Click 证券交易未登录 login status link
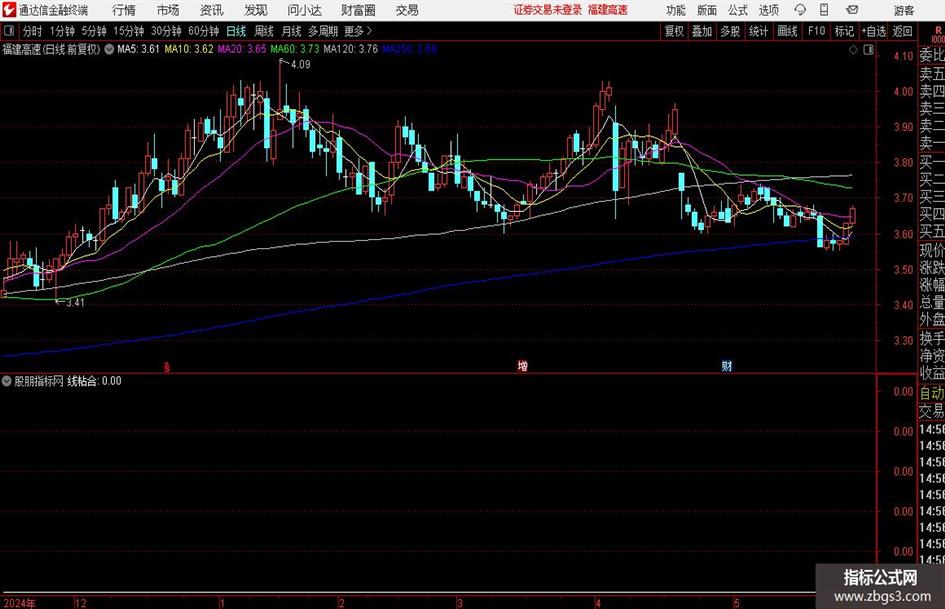 pos(548,10)
